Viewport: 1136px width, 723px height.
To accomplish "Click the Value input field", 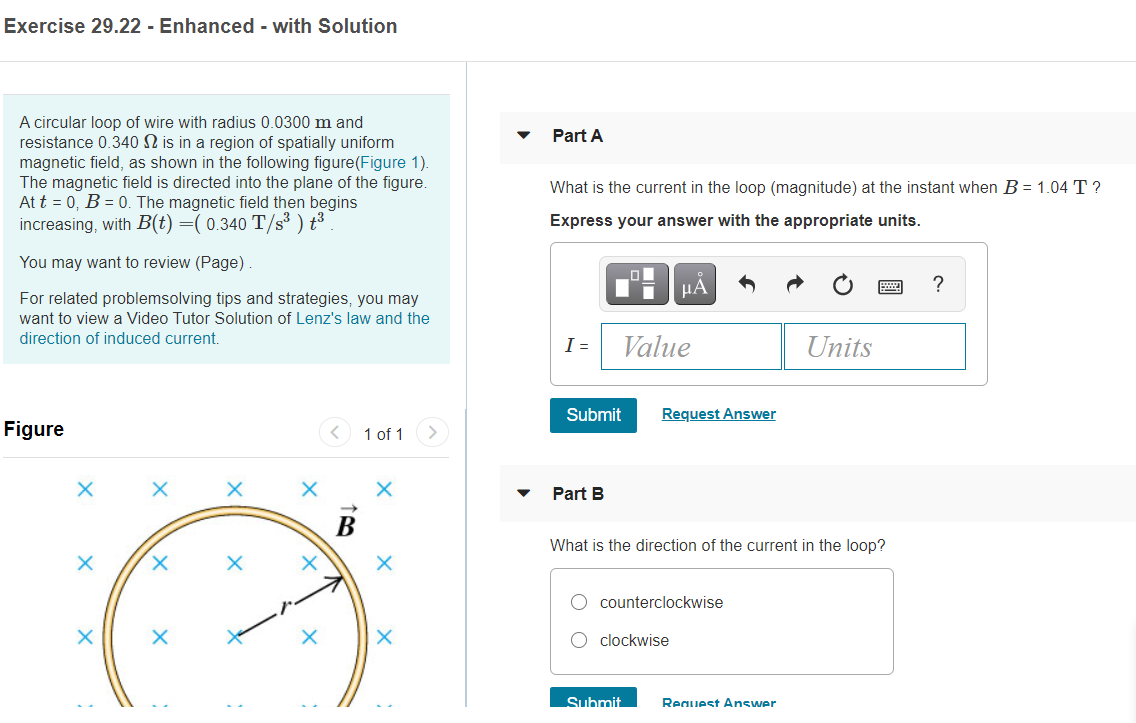I will (x=690, y=346).
